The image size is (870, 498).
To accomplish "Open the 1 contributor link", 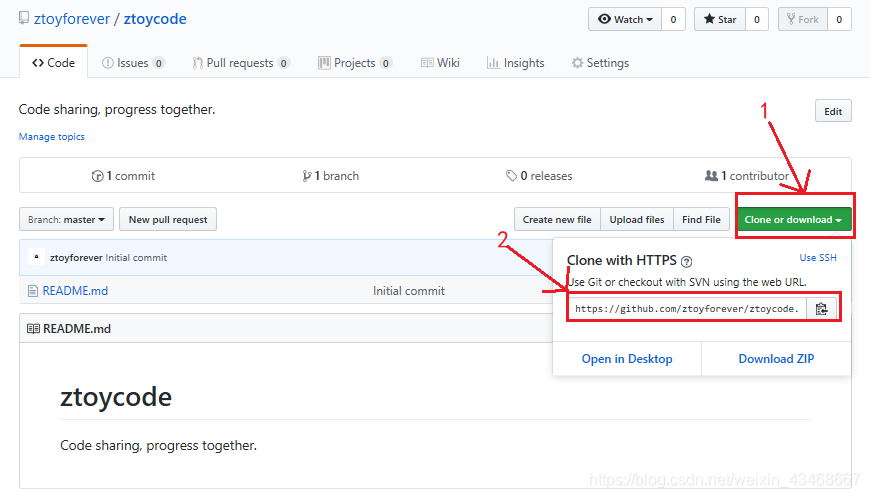I will click(746, 176).
